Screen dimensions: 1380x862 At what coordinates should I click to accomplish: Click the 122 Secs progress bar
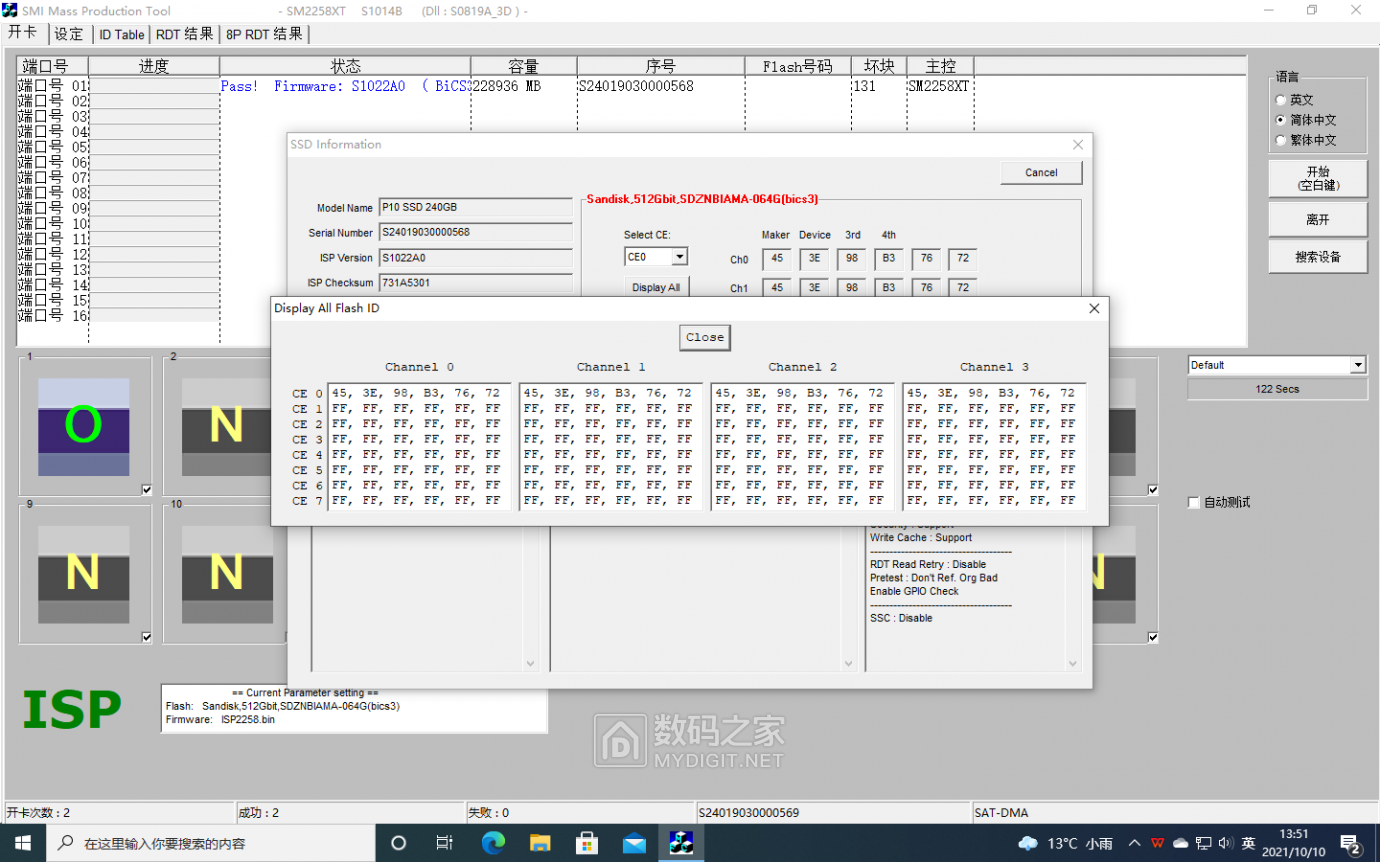1277,388
